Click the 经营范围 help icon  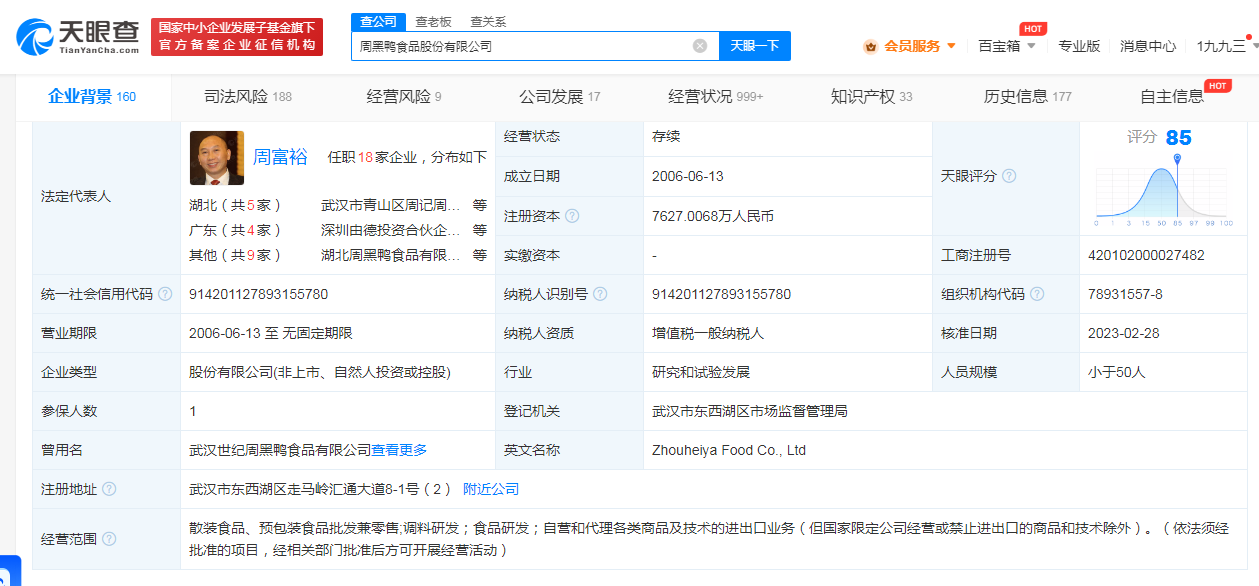pyautogui.click(x=109, y=539)
